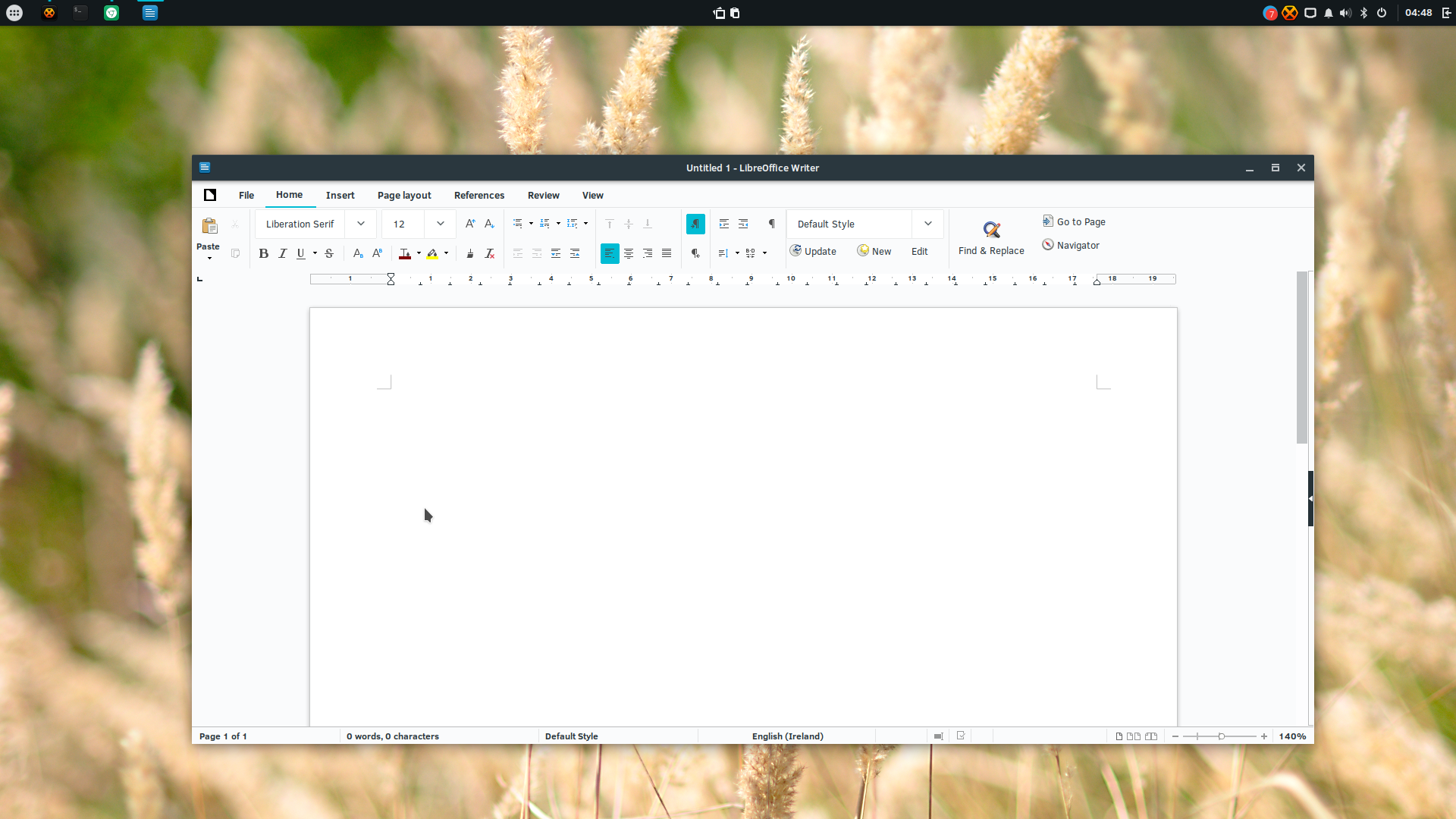The image size is (1456, 819).
Task: Select book view in status bar
Action: point(1151,736)
